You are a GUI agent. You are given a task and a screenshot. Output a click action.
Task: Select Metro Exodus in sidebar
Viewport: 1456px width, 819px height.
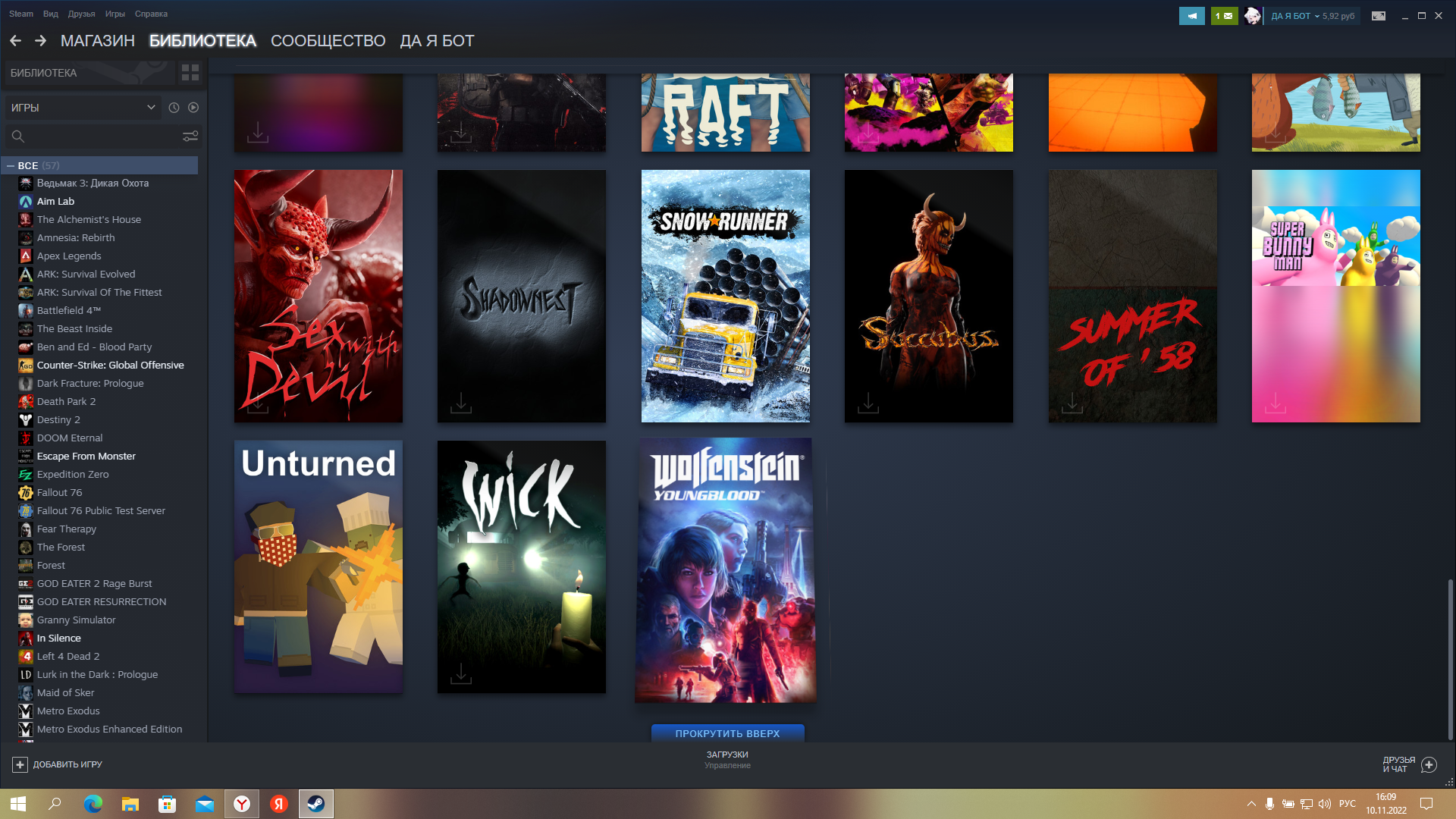pyautogui.click(x=68, y=711)
